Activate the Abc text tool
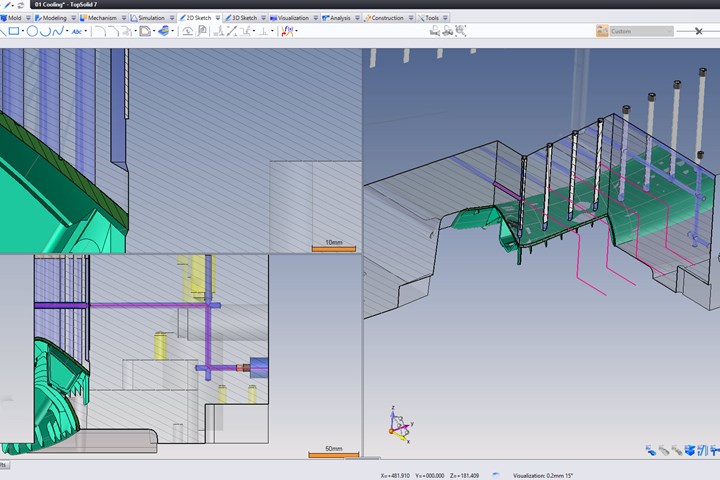 [x=77, y=31]
